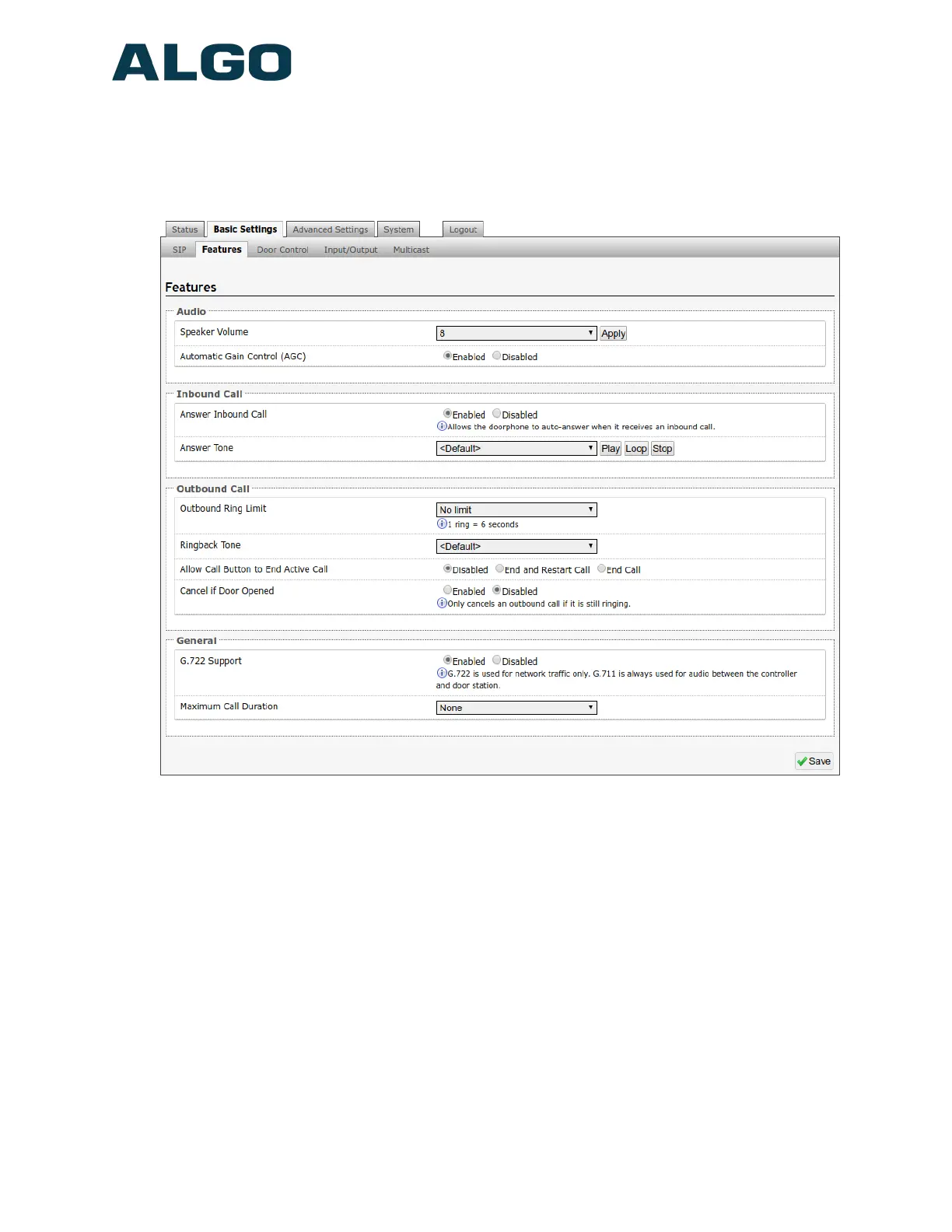Open the Answer Tone dropdown
952x1232 pixels.
point(516,449)
